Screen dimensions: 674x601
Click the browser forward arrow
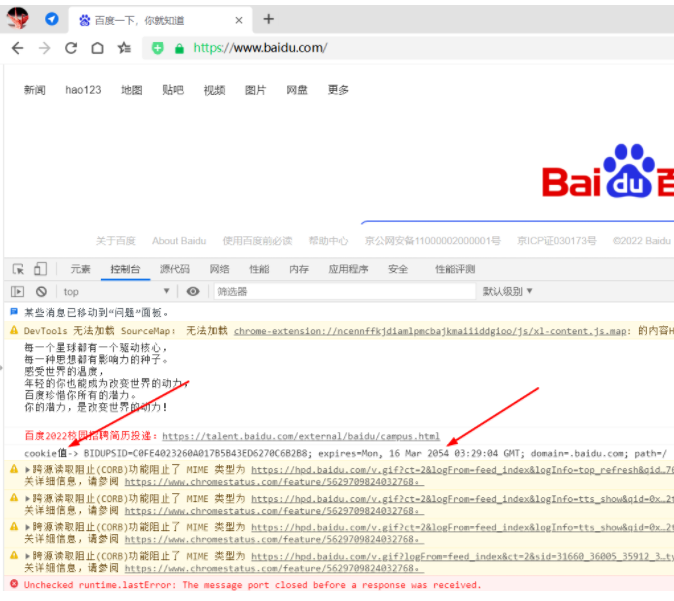tap(45, 48)
